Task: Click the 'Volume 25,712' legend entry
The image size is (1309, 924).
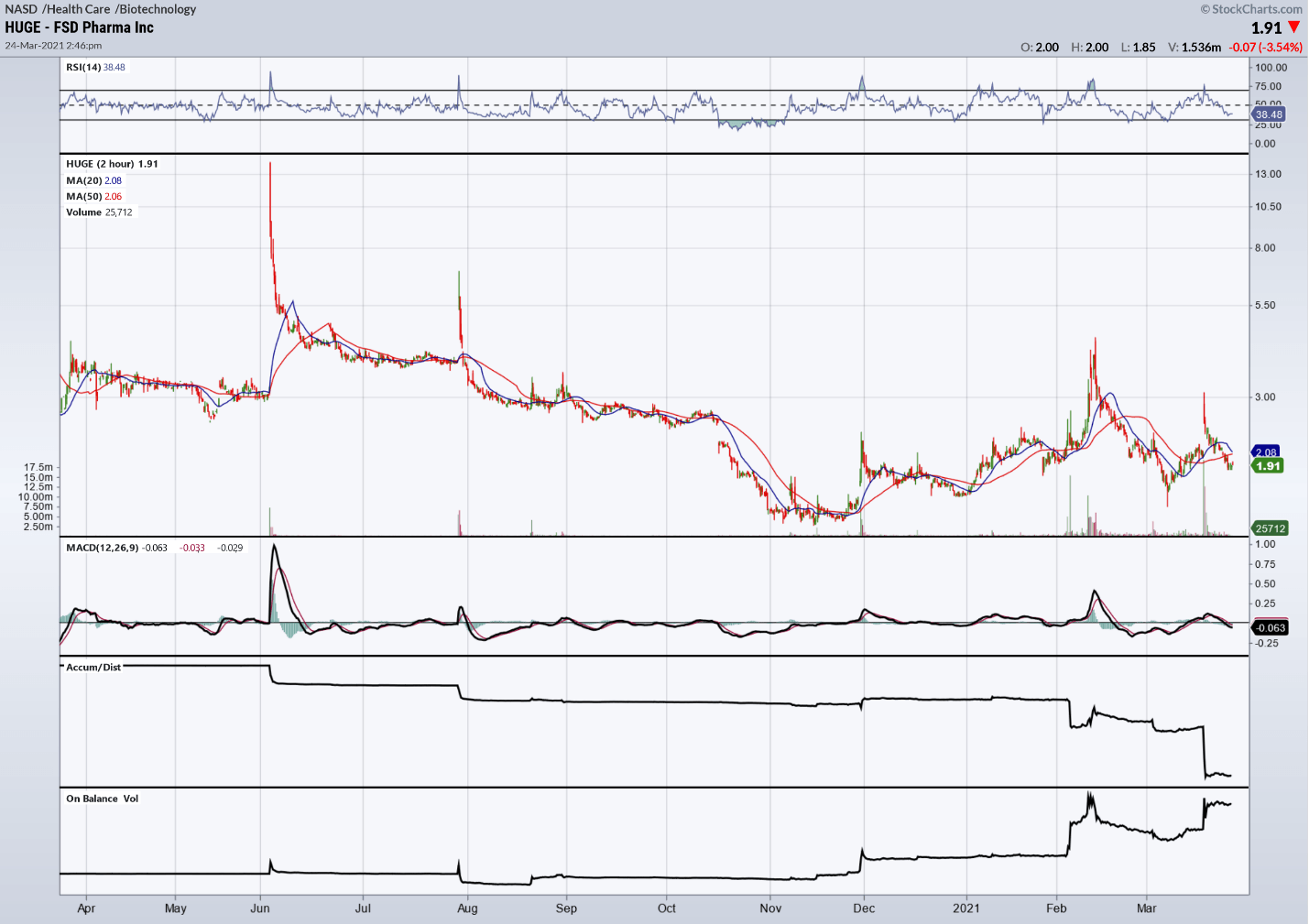Action: tap(99, 212)
